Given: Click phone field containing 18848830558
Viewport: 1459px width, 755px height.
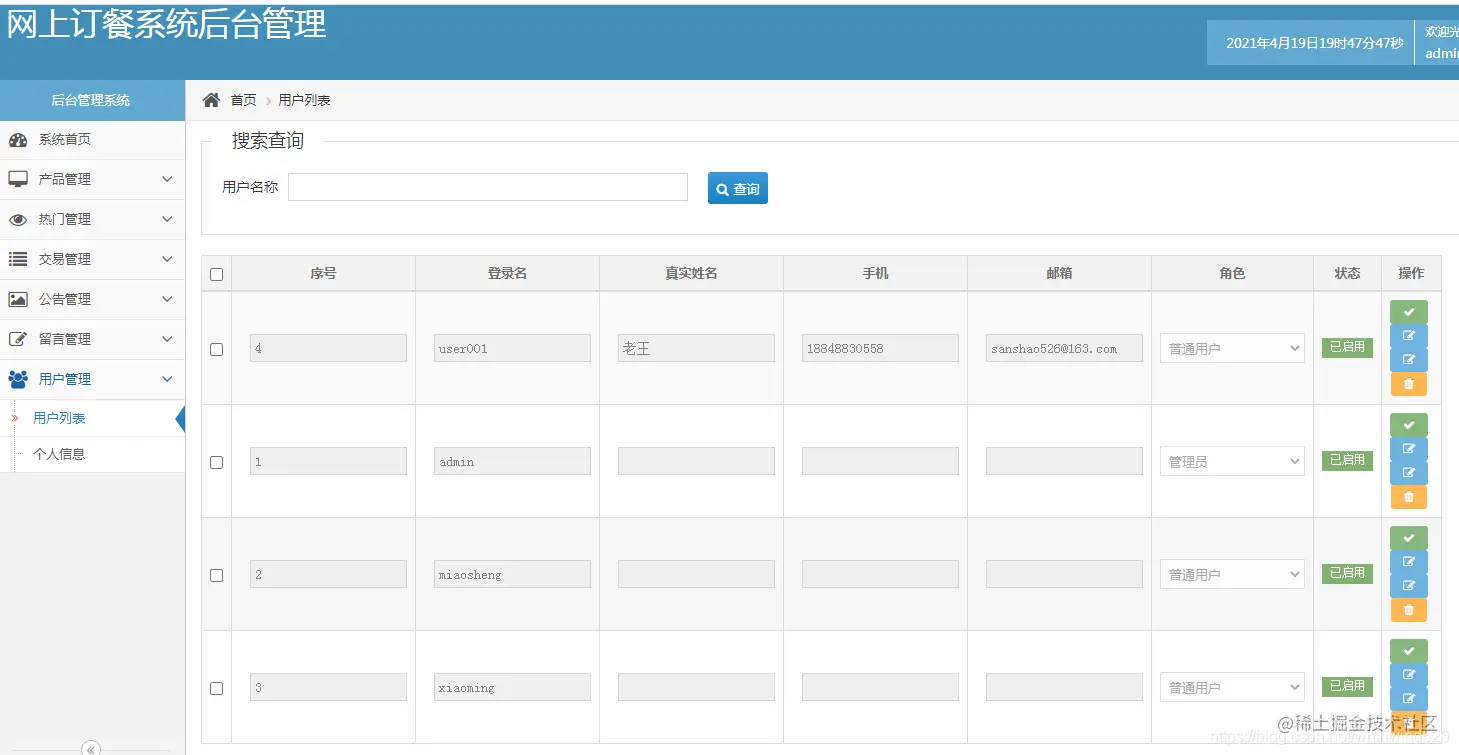Looking at the screenshot, I should [880, 348].
